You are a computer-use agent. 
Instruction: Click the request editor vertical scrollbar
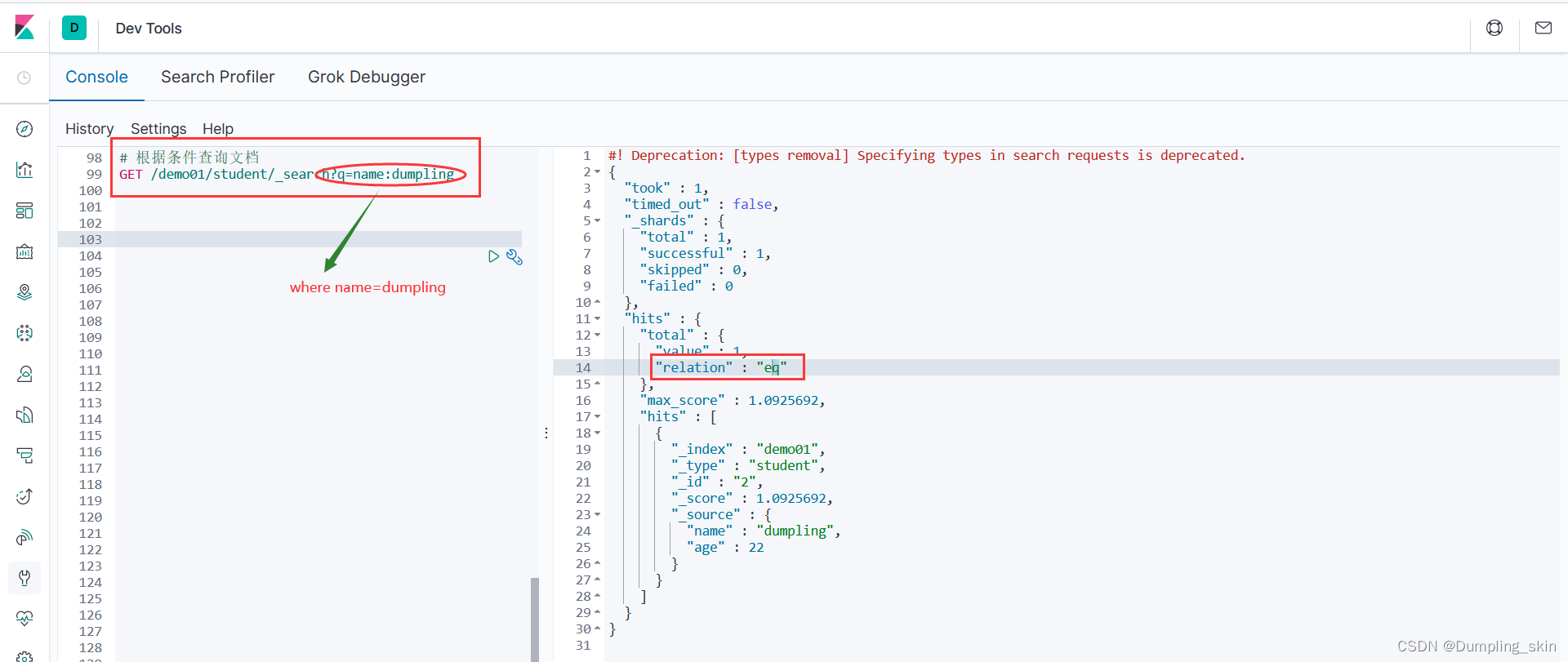[x=535, y=619]
